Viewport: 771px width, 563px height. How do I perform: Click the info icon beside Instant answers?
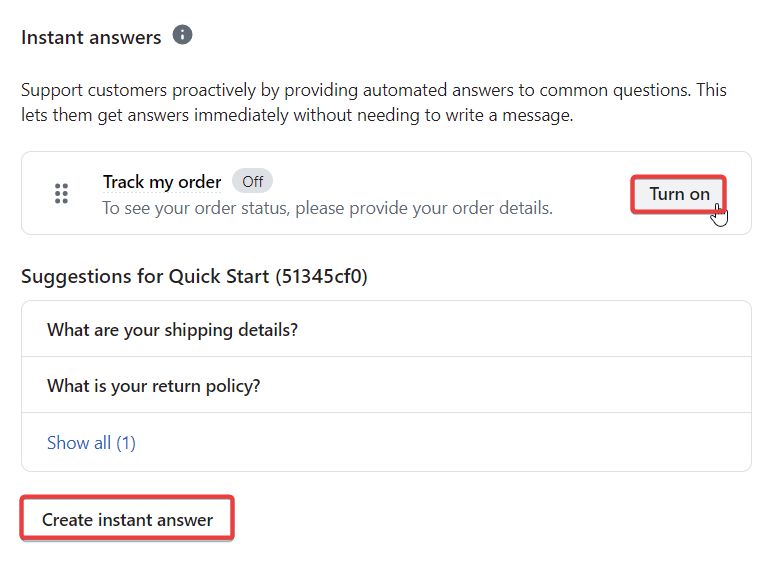pyautogui.click(x=182, y=35)
